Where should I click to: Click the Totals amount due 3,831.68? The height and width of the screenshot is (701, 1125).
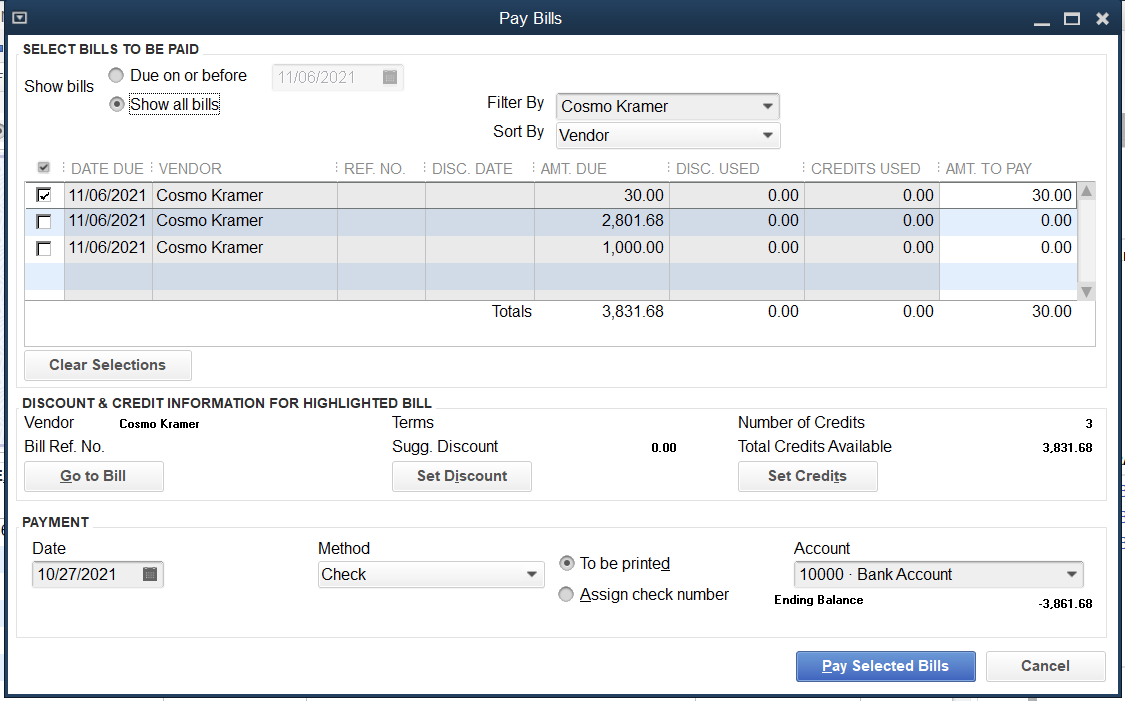point(633,311)
